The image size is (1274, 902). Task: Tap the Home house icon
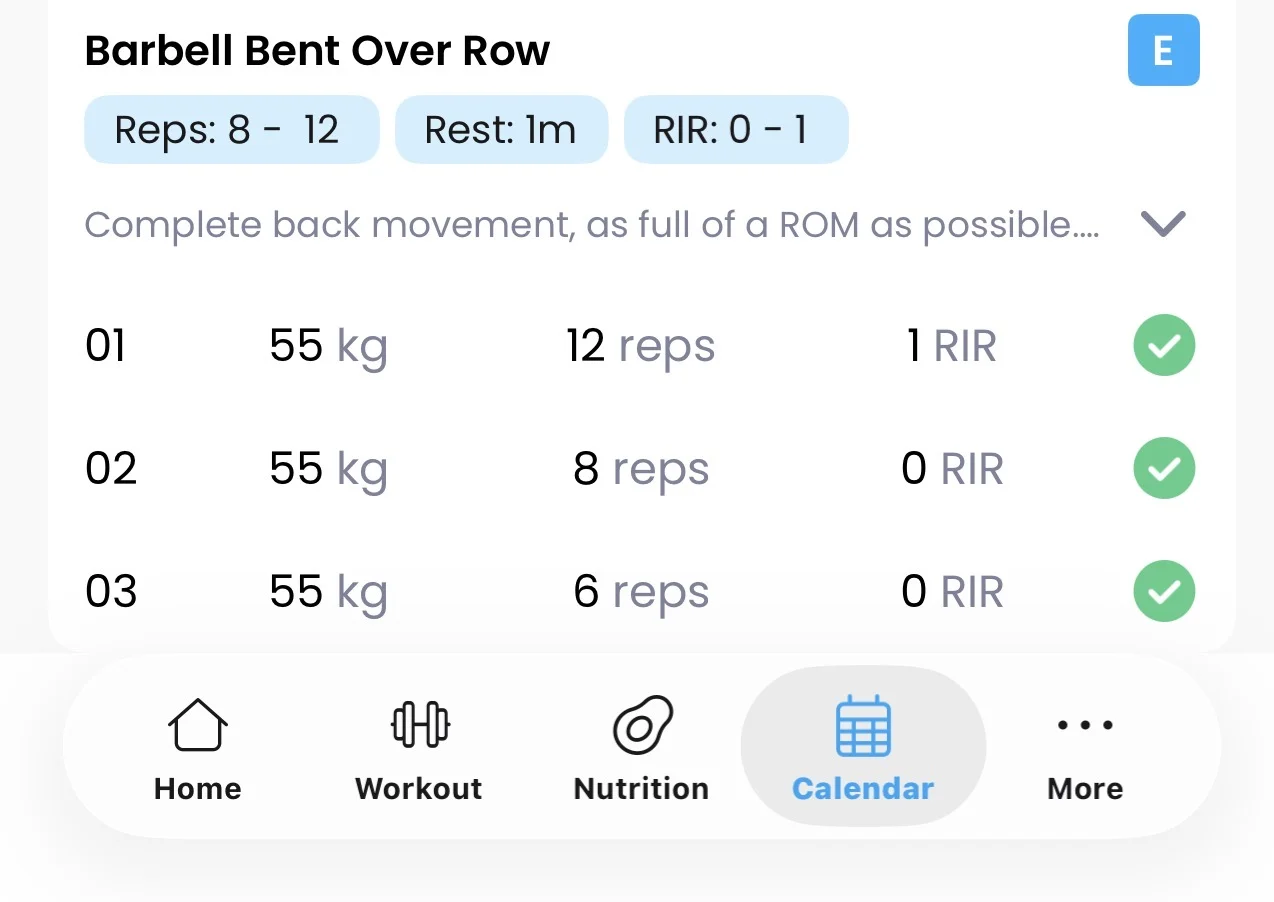(x=197, y=725)
